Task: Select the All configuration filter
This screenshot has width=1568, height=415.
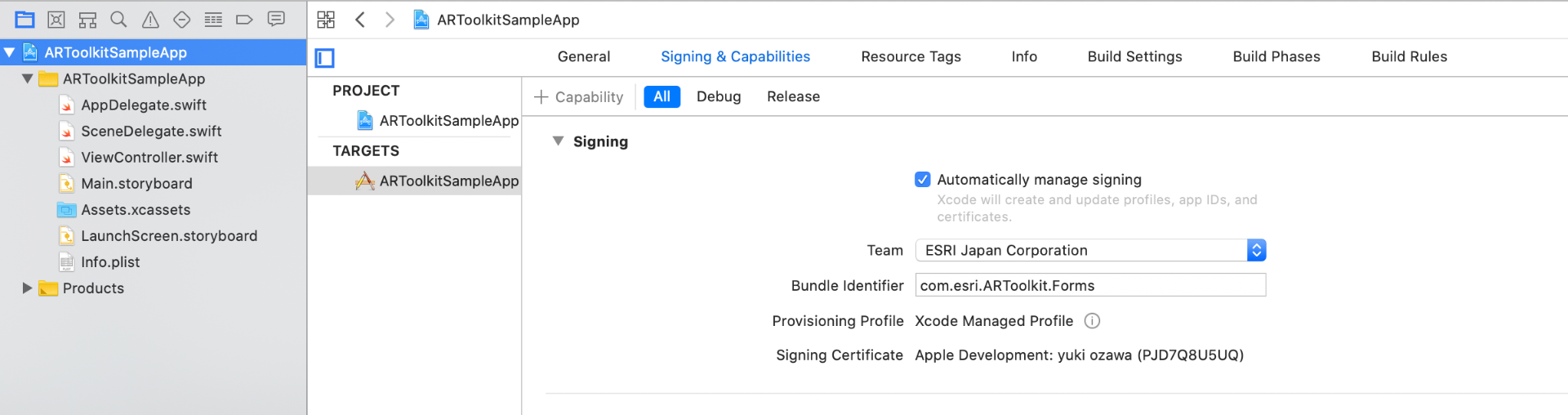Action: pyautogui.click(x=662, y=96)
